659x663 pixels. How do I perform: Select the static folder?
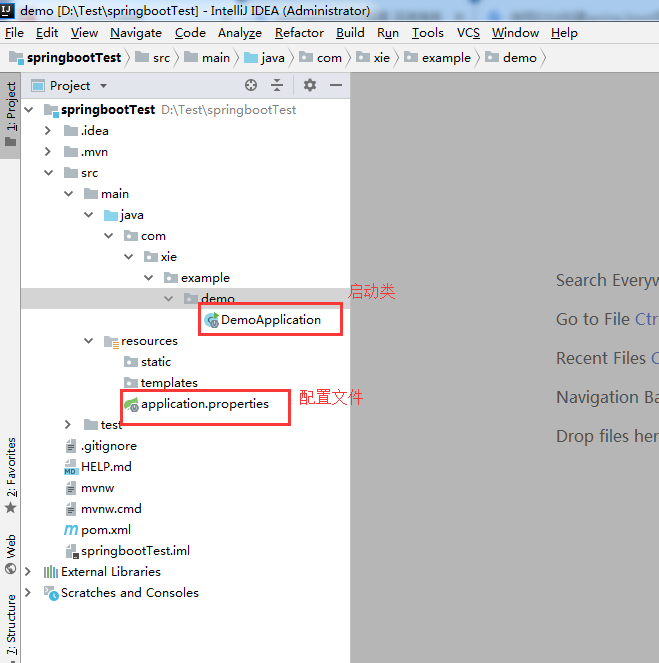(156, 362)
